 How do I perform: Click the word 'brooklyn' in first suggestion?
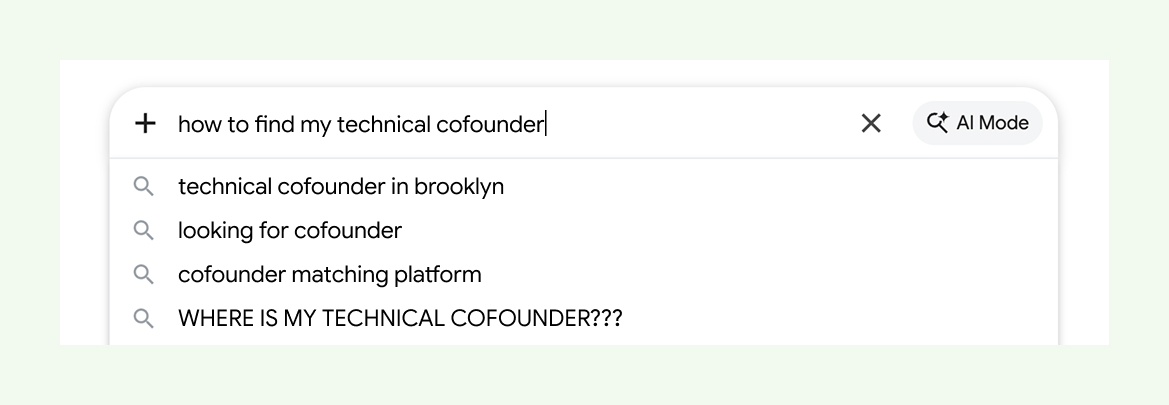[459, 186]
